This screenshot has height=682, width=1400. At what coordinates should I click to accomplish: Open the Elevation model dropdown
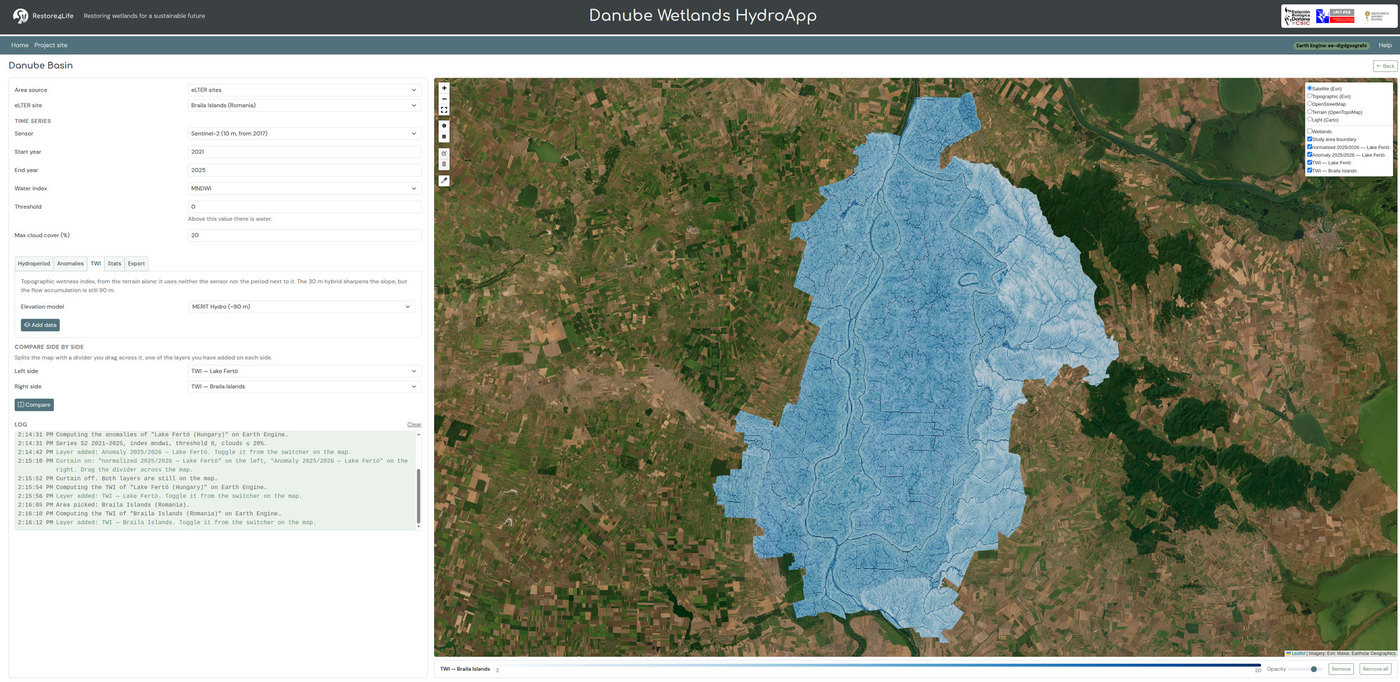(302, 307)
